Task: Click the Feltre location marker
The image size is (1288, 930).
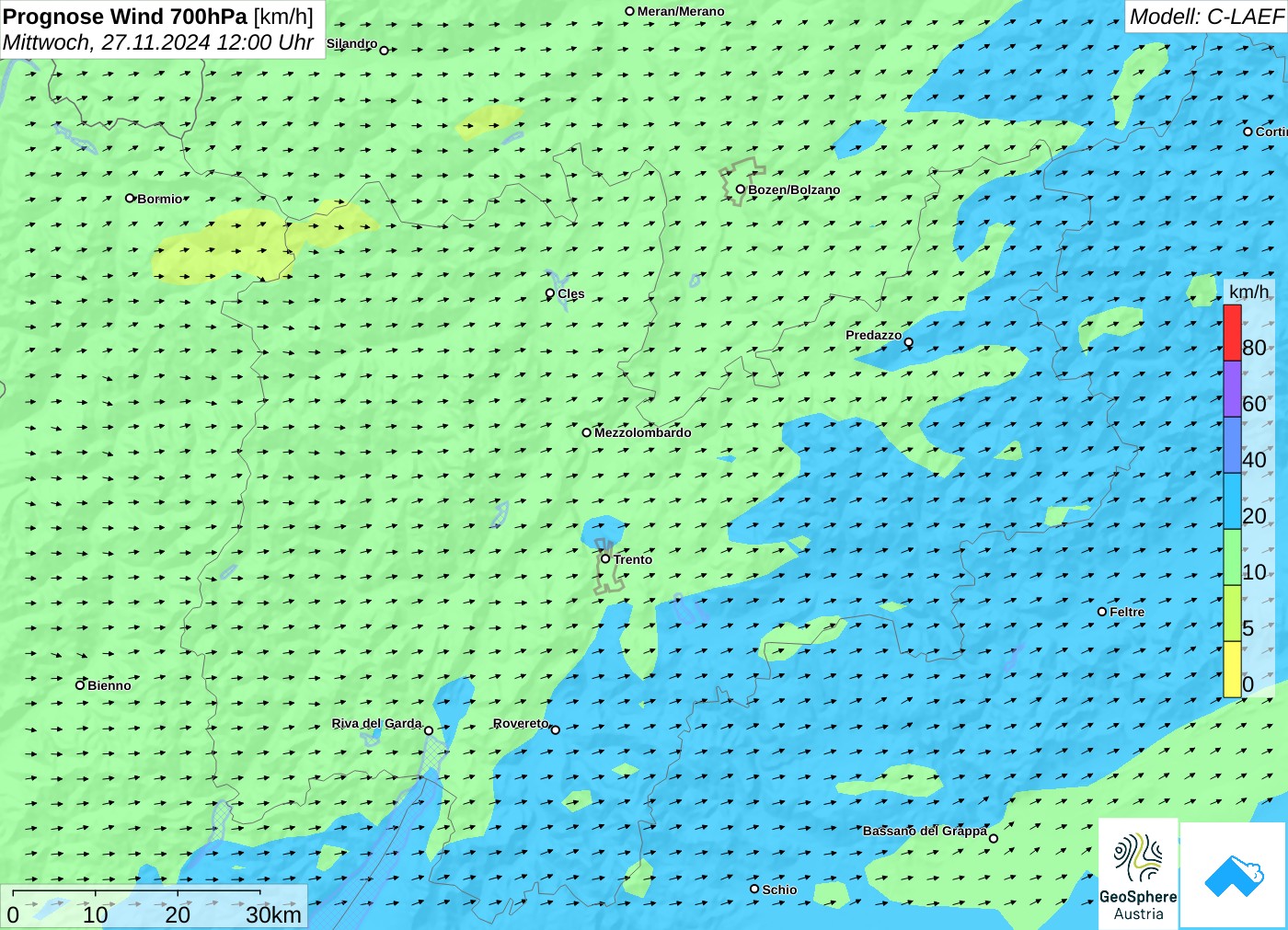Action: tap(1102, 611)
